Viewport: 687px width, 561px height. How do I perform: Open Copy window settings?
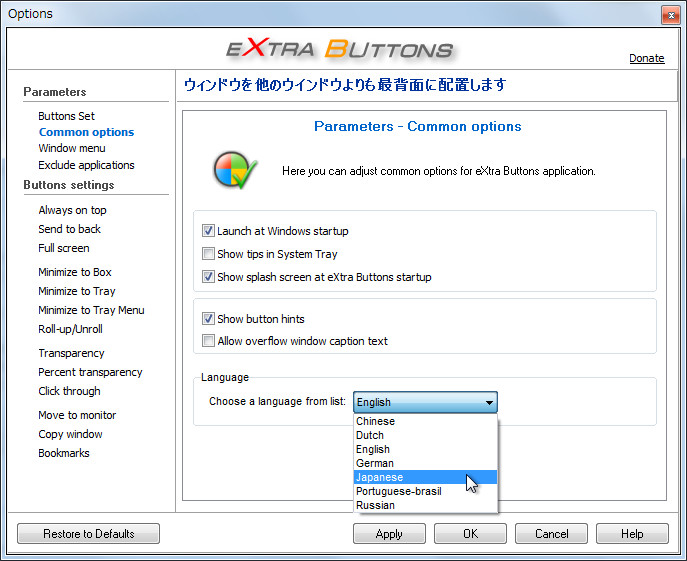coord(70,434)
